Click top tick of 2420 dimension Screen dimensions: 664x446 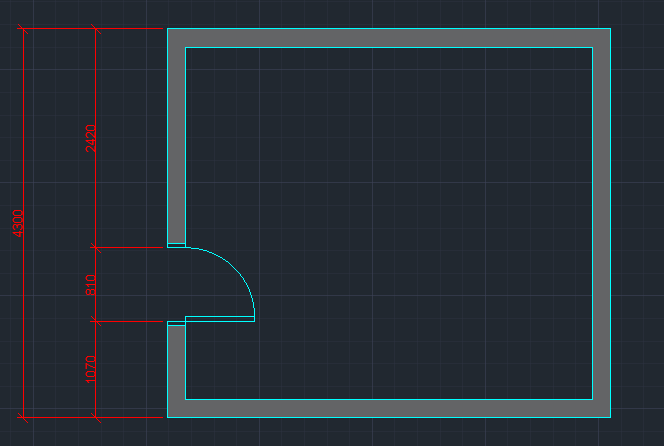click(x=96, y=29)
